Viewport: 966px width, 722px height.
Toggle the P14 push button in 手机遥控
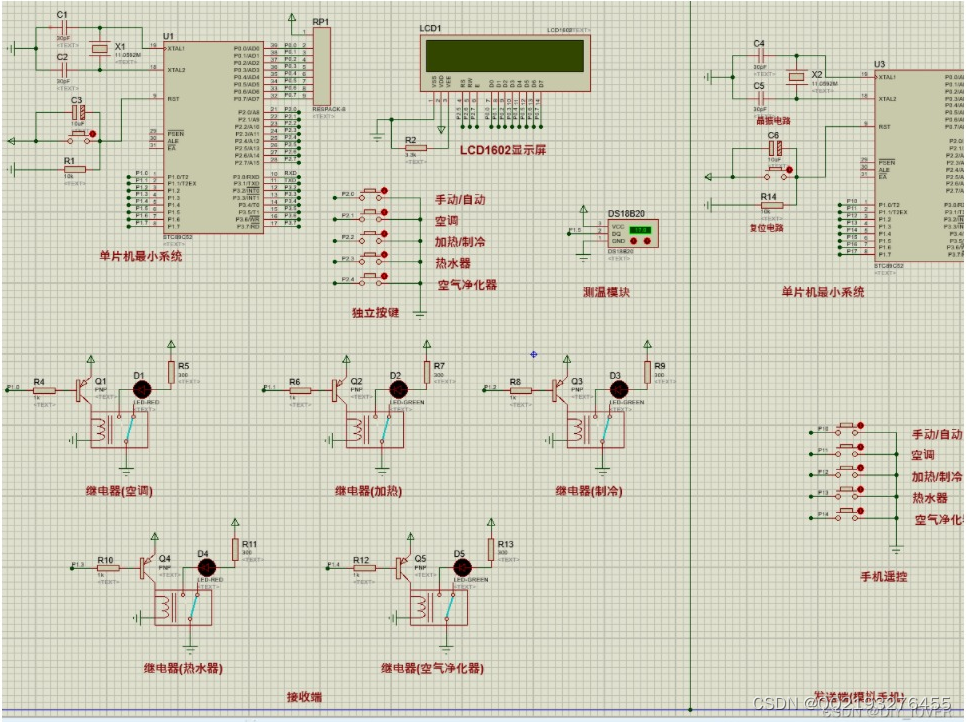(x=850, y=515)
